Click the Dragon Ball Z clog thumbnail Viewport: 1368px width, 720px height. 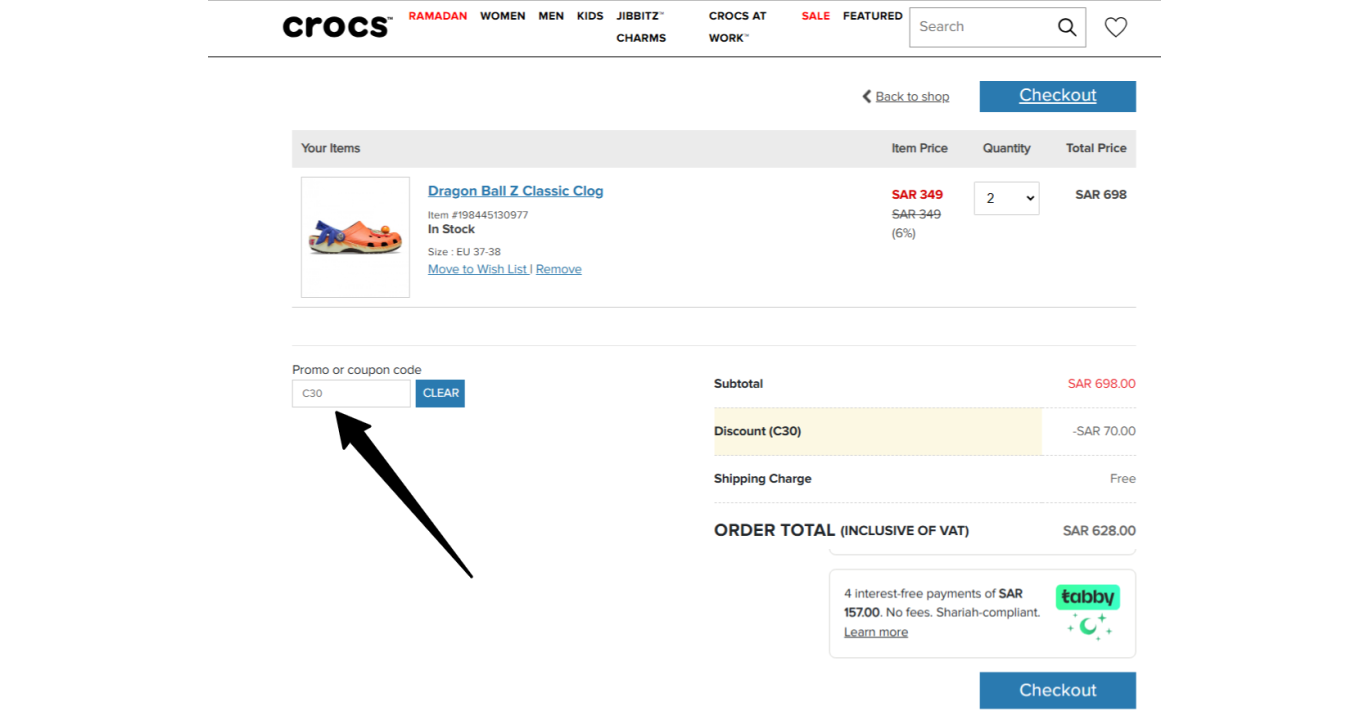355,237
